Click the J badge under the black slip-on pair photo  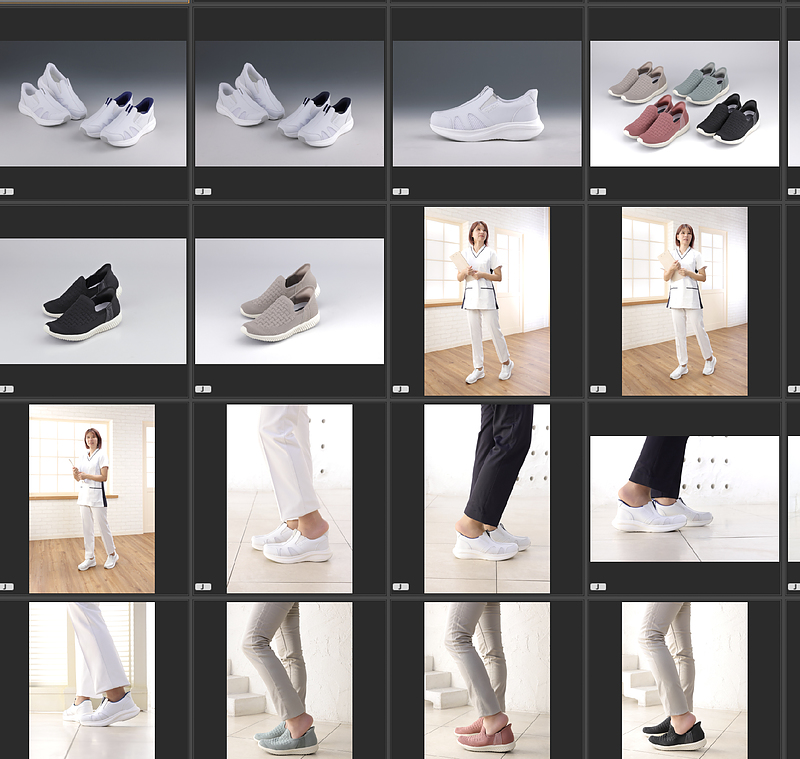pyautogui.click(x=7, y=389)
